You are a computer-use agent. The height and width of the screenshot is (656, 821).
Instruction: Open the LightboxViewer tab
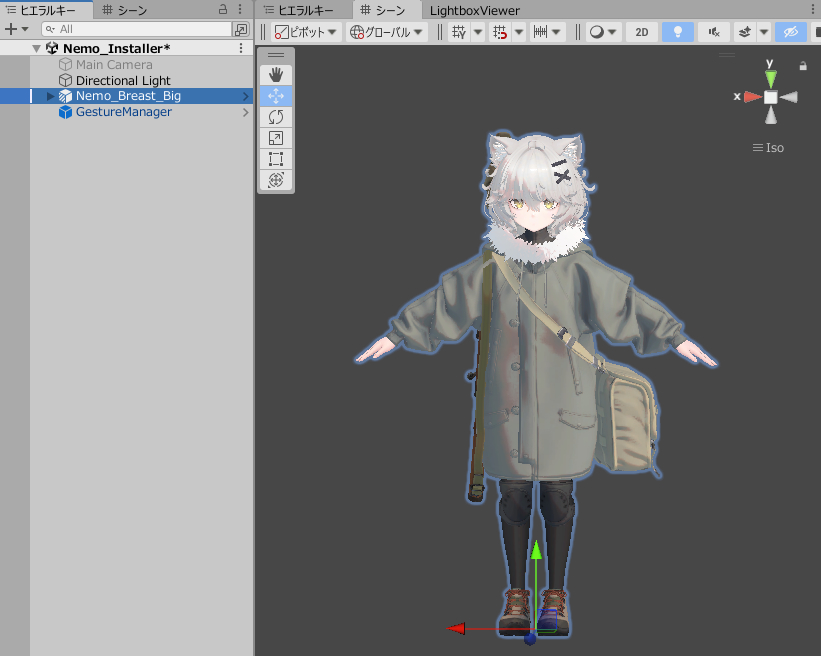[474, 10]
